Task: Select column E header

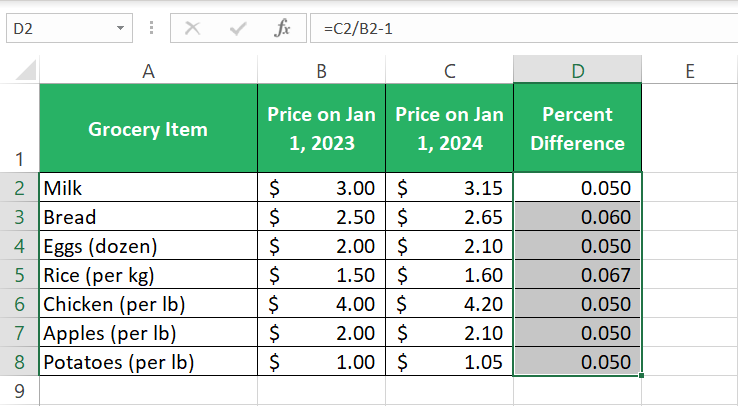Action: 689,70
